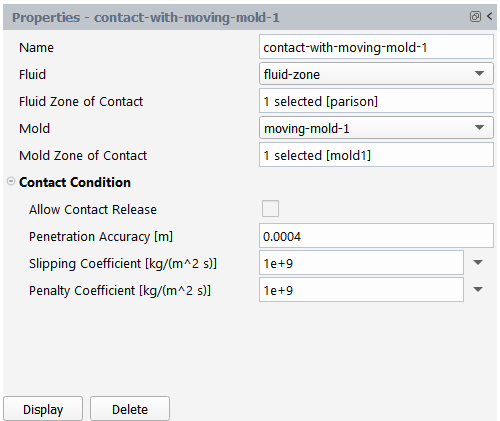Viewport: 500px width, 421px height.
Task: Collapse the Contact Condition section
Action: pyautogui.click(x=11, y=181)
